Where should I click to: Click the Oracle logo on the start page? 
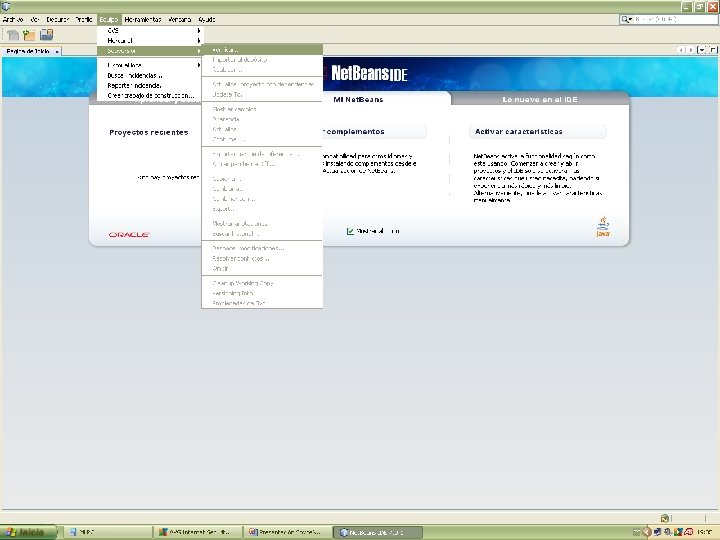click(x=129, y=234)
